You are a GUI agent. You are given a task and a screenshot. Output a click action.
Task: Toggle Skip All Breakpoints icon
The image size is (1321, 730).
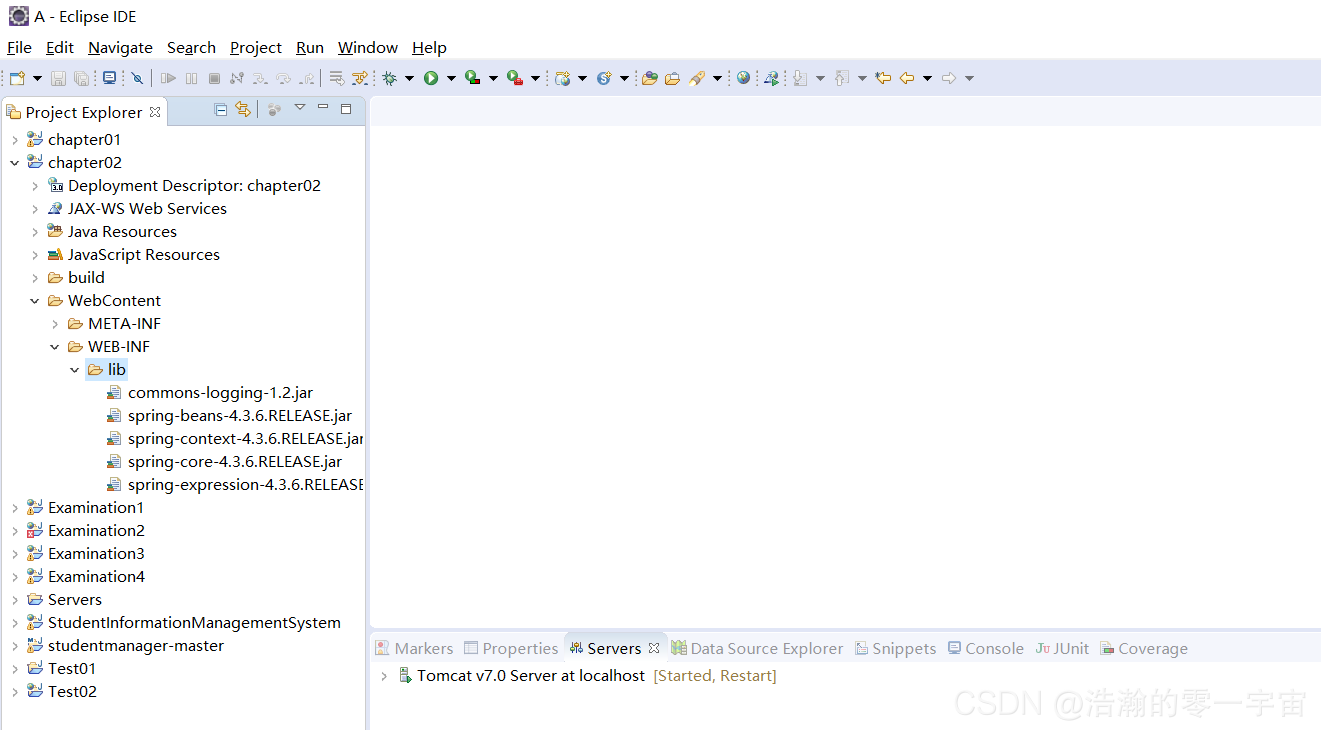click(x=137, y=78)
